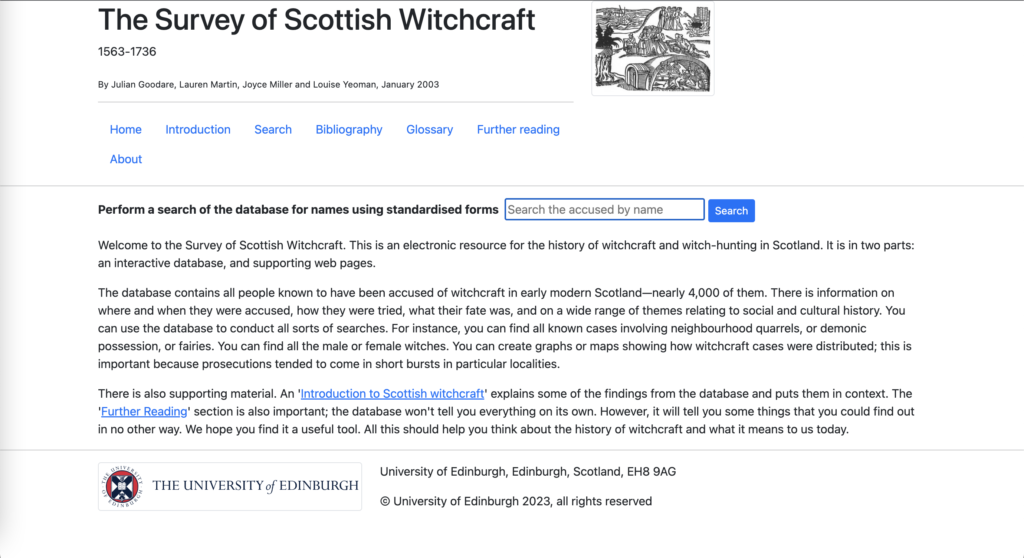Click the witchcraft woodcut illustration thumbnail

pos(652,49)
